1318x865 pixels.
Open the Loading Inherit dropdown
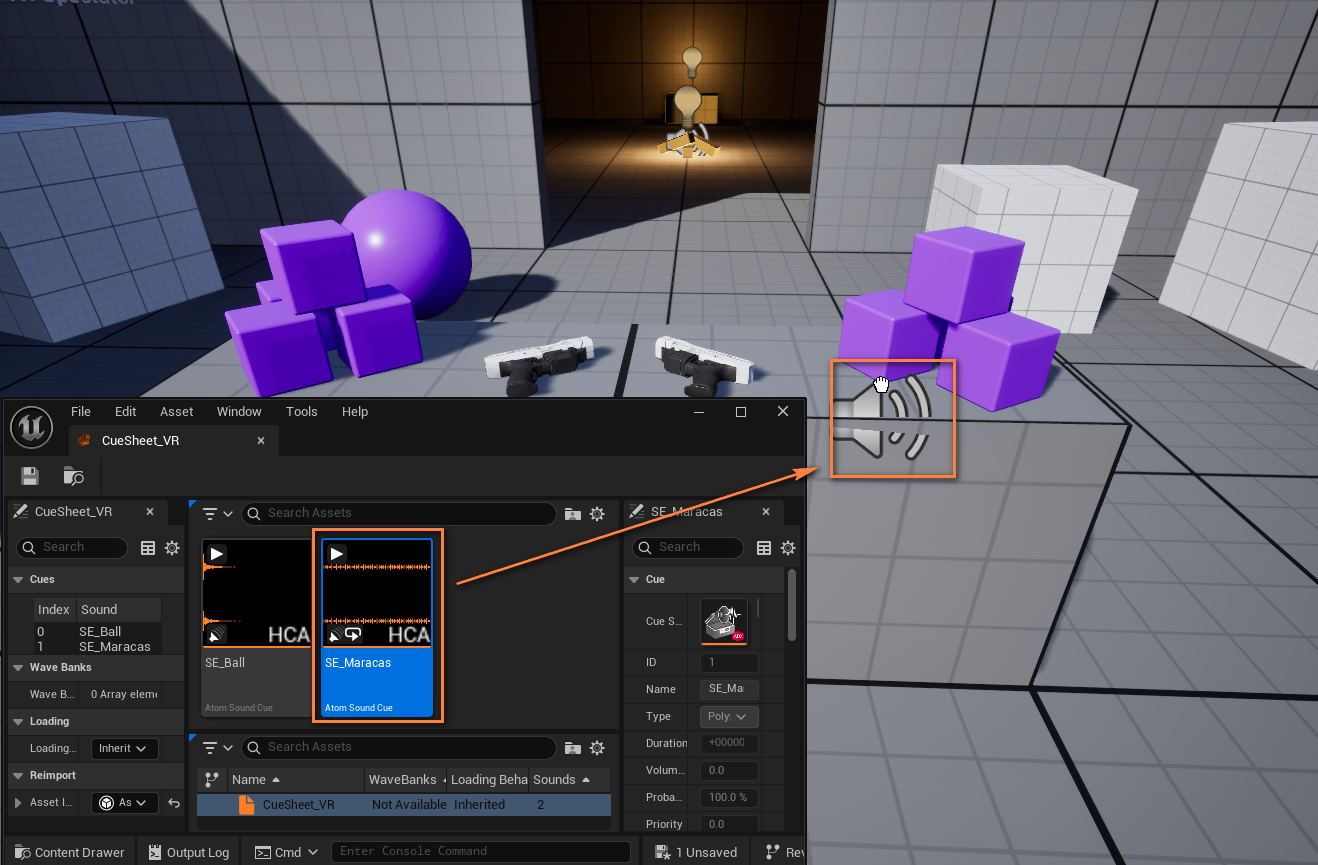click(x=124, y=748)
